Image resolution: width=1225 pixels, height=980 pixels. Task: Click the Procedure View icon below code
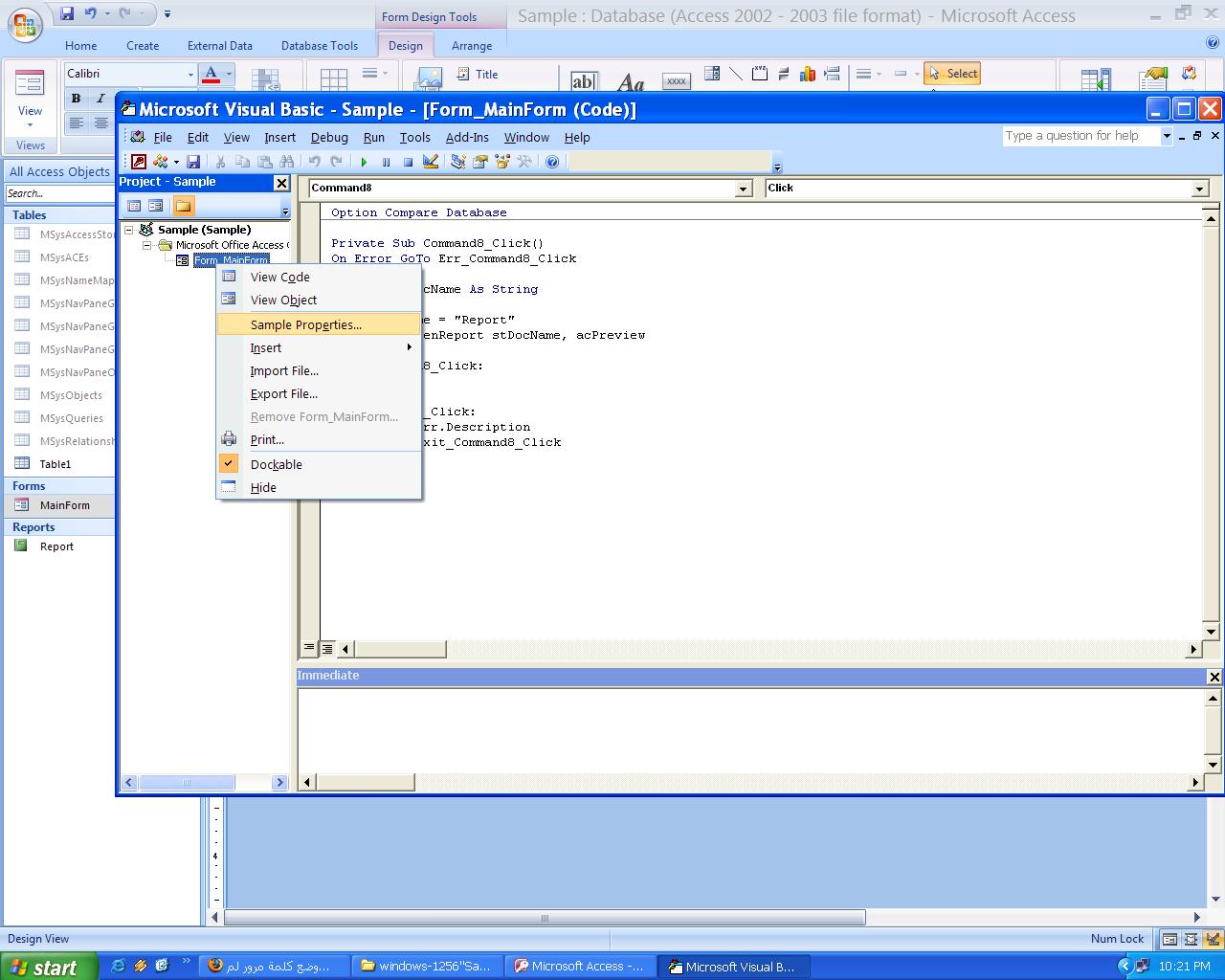click(x=309, y=648)
